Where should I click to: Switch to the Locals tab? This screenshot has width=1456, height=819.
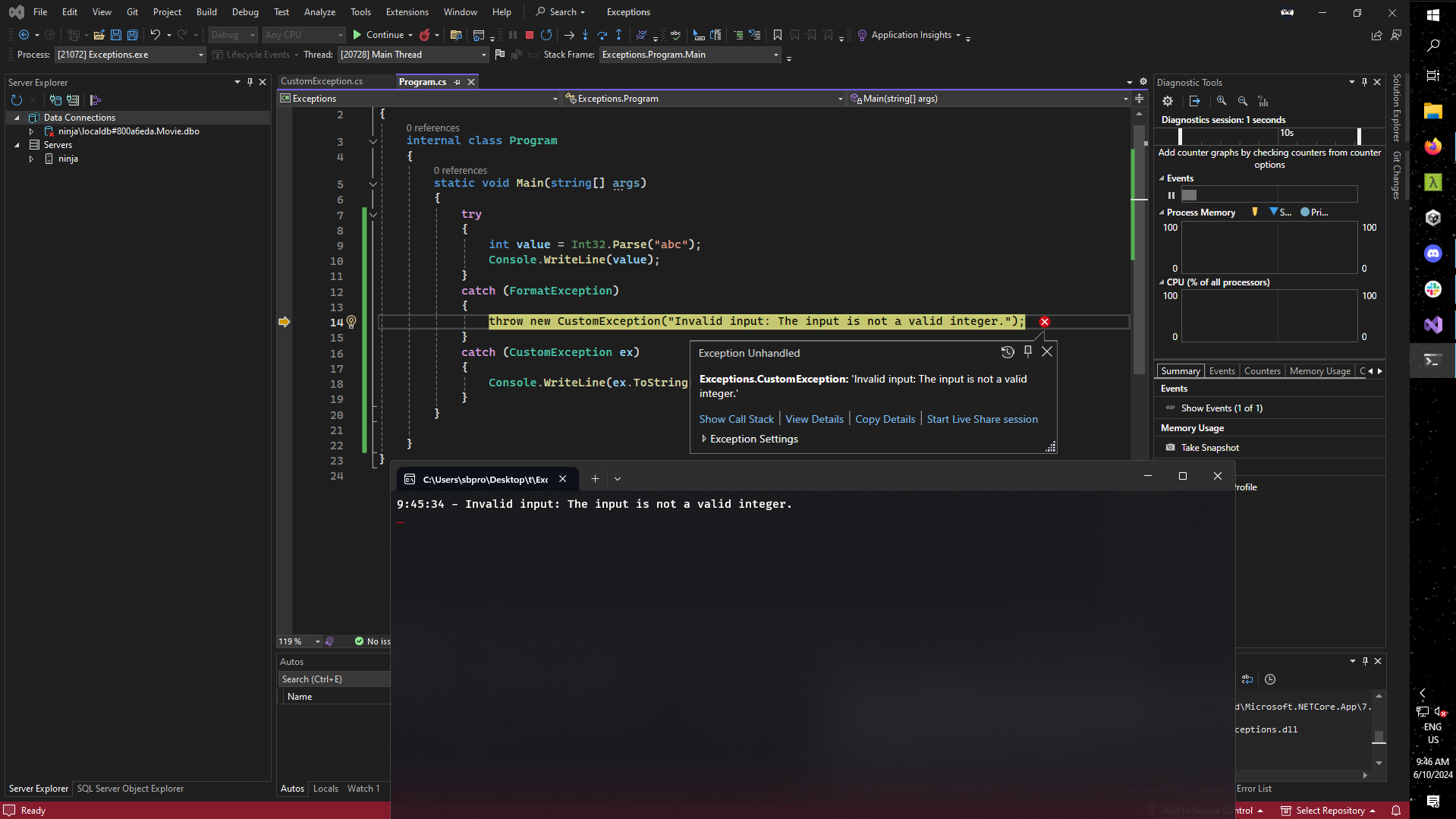pos(325,789)
